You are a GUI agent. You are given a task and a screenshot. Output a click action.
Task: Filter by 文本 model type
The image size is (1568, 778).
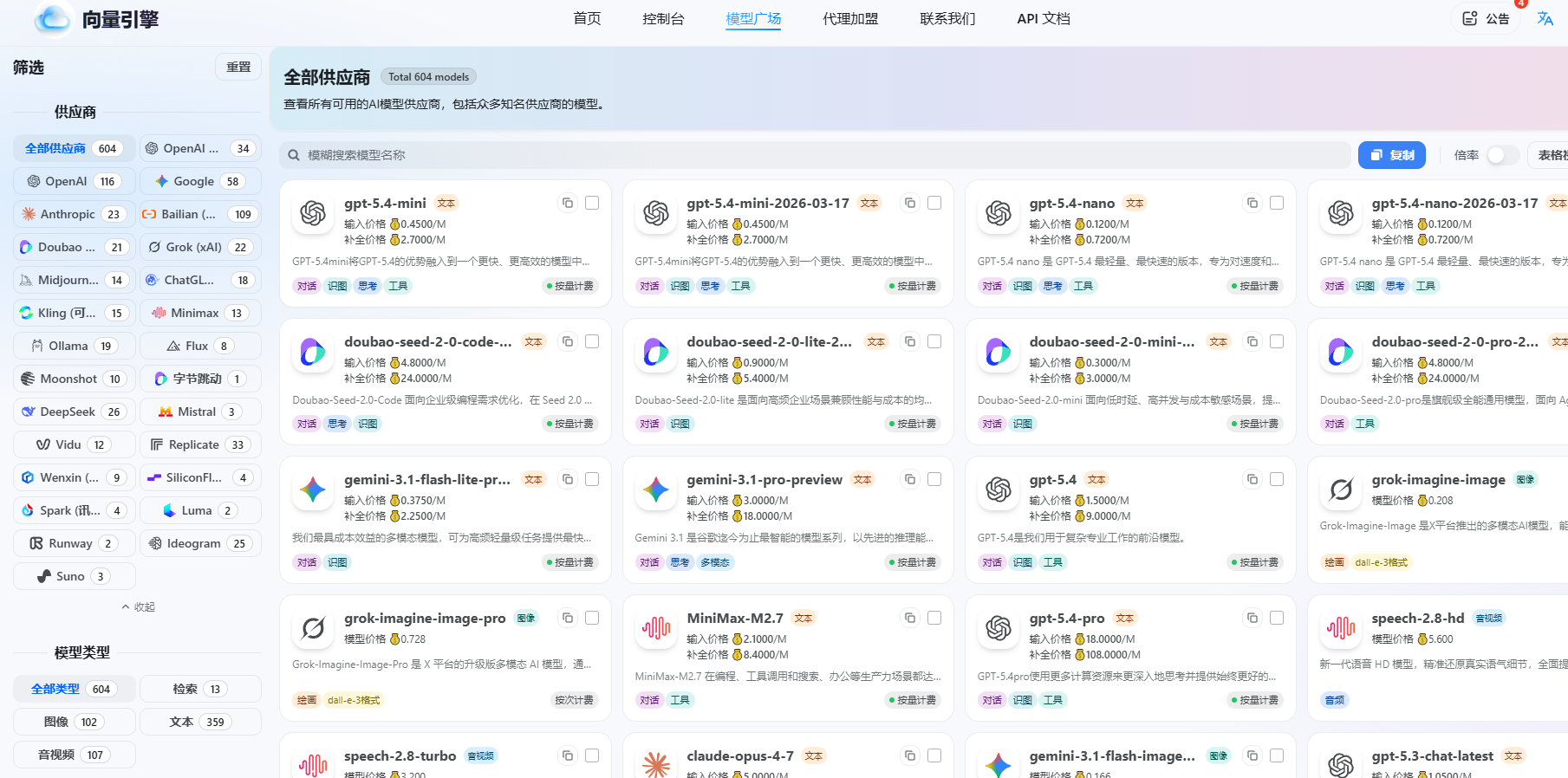(200, 722)
